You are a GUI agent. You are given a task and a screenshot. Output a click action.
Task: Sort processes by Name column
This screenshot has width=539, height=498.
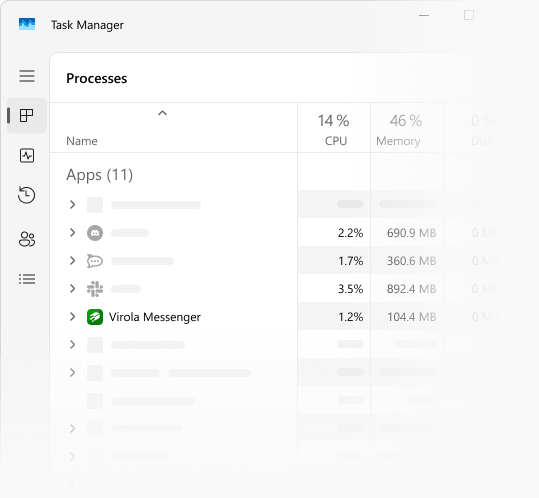(82, 141)
